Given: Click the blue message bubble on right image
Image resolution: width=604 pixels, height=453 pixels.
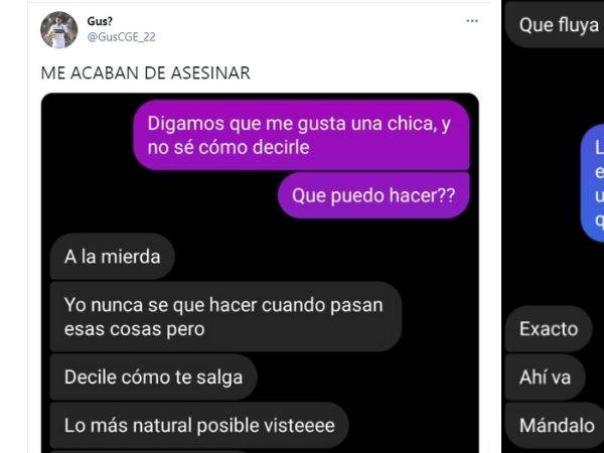Looking at the screenshot, I should (x=592, y=183).
